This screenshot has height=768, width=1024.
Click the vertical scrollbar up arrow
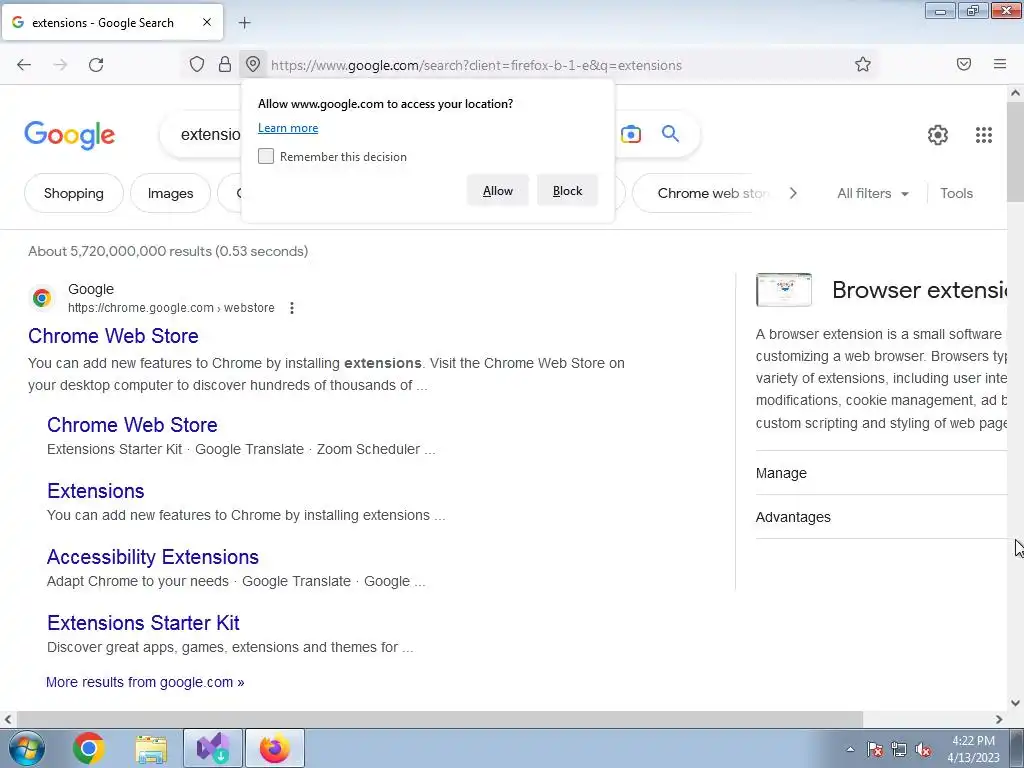point(1016,93)
